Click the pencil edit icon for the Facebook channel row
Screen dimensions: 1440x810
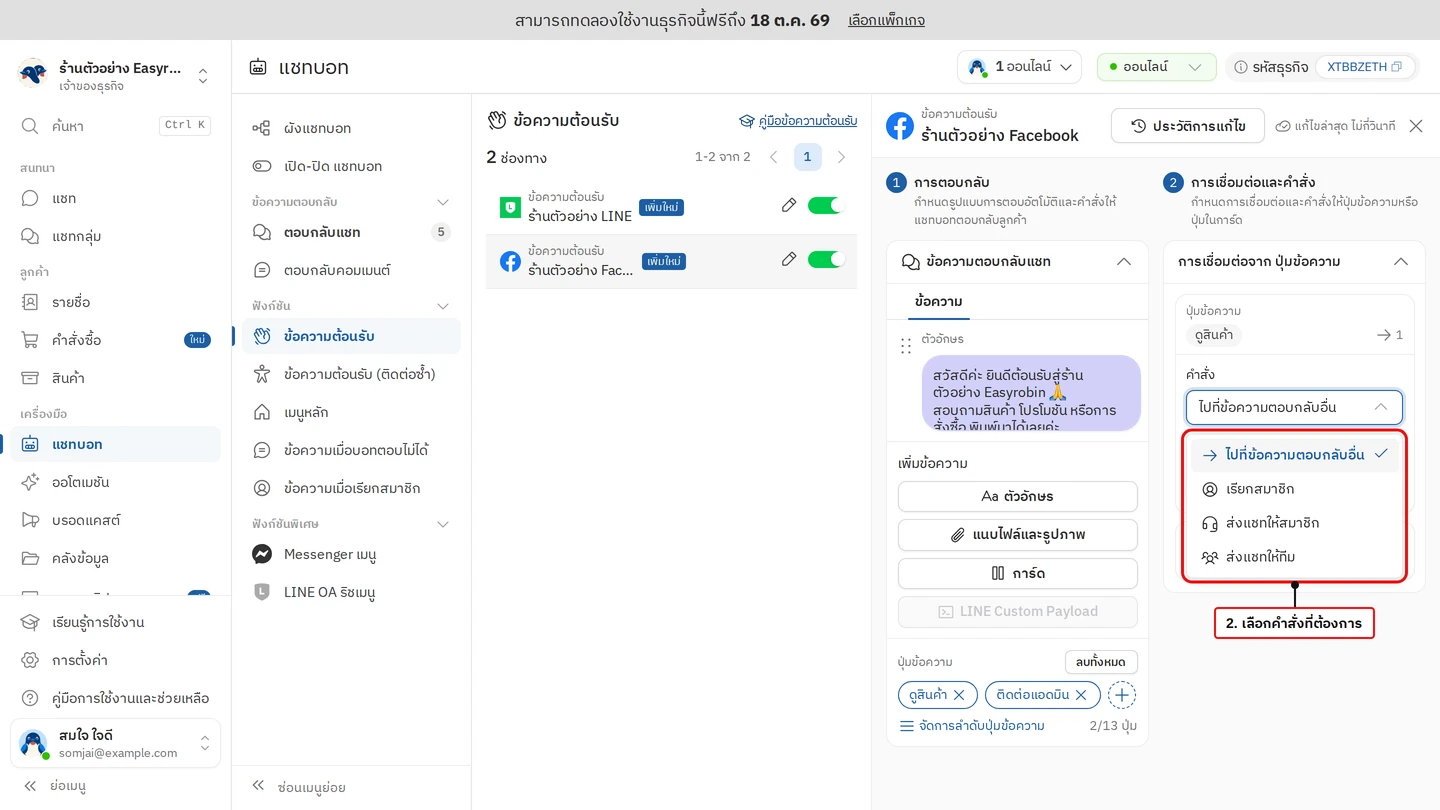coord(789,259)
